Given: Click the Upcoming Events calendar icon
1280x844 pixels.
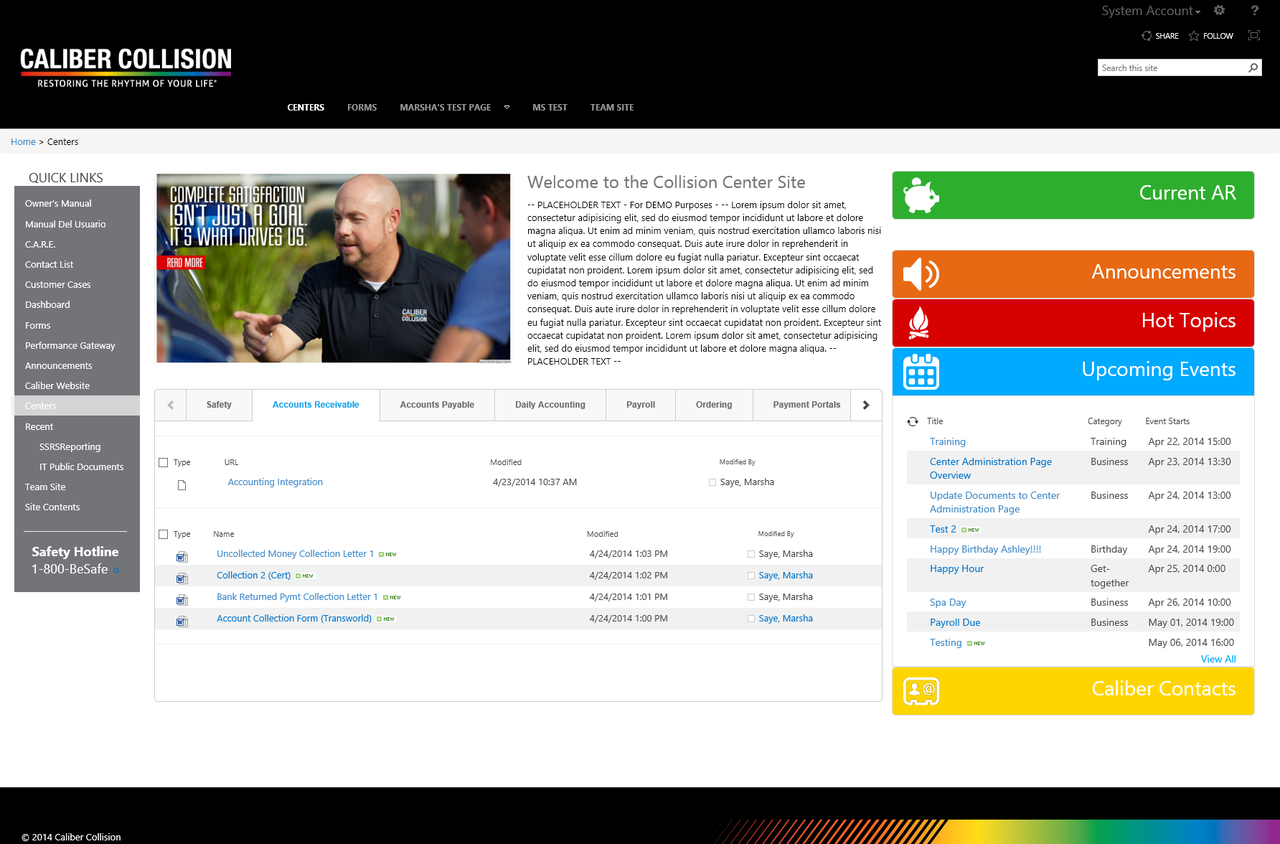Looking at the screenshot, I should (921, 372).
